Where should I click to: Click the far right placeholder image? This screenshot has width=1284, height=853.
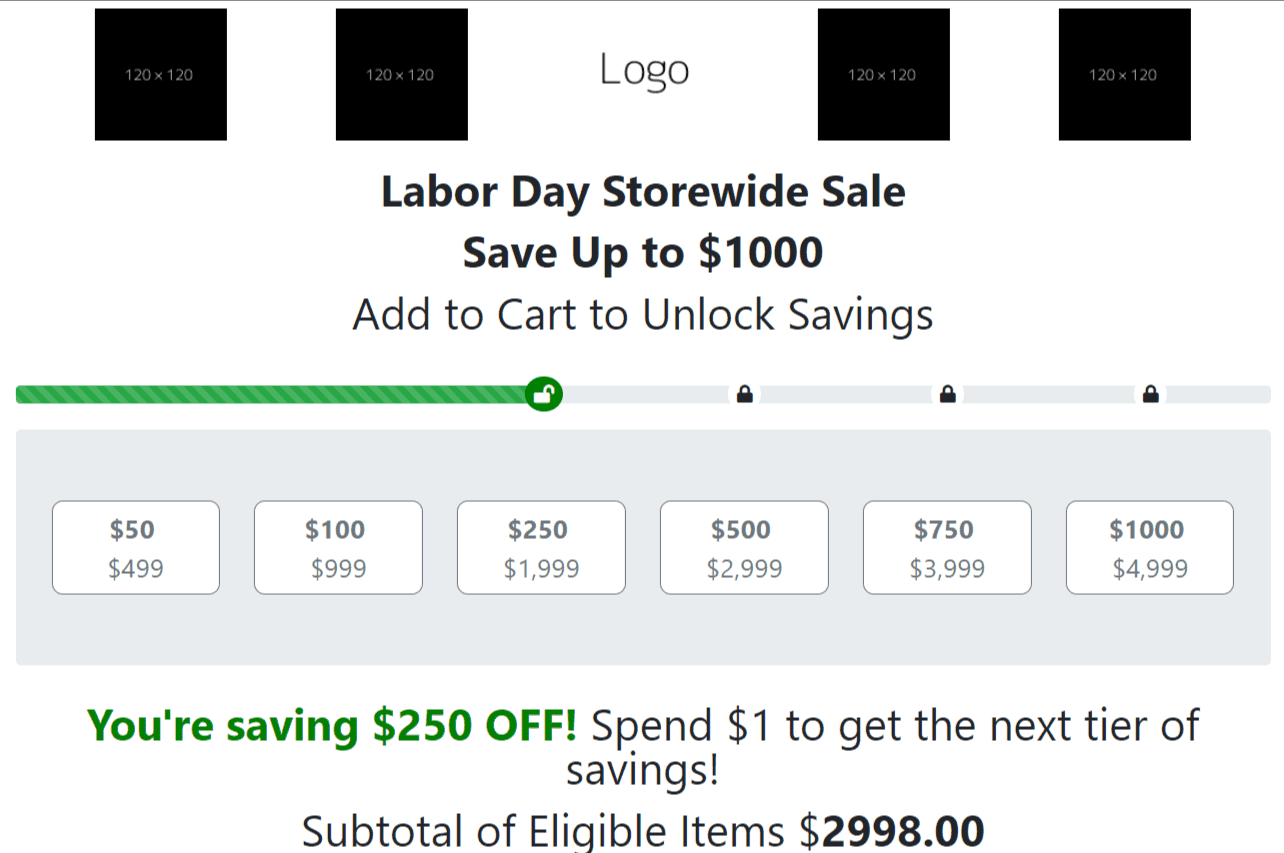(x=1125, y=74)
